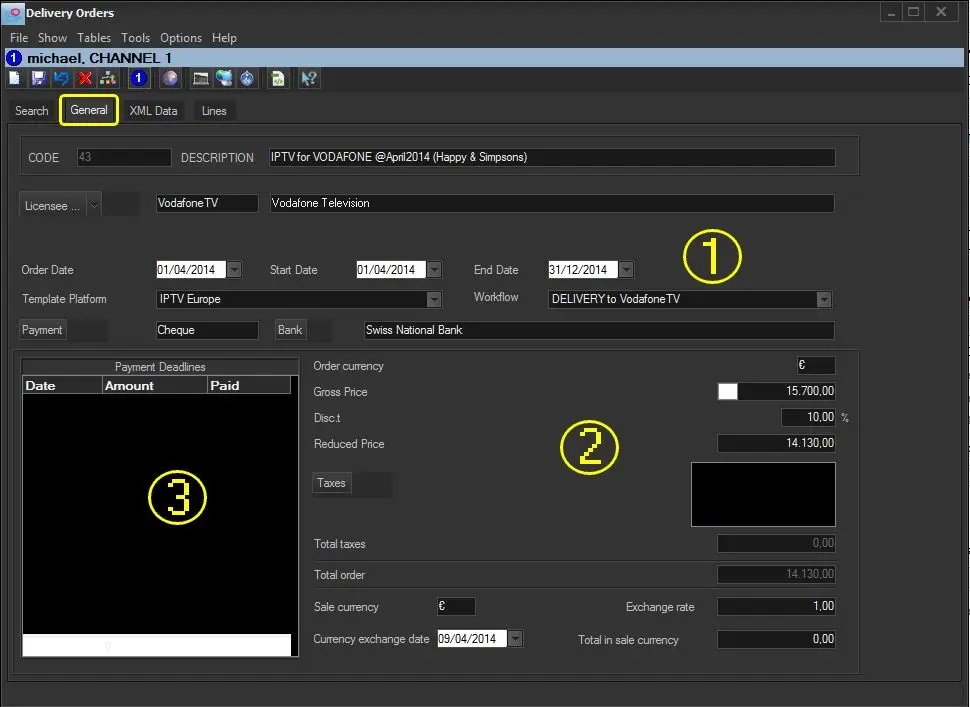Switch to the Lines tab

click(x=214, y=111)
